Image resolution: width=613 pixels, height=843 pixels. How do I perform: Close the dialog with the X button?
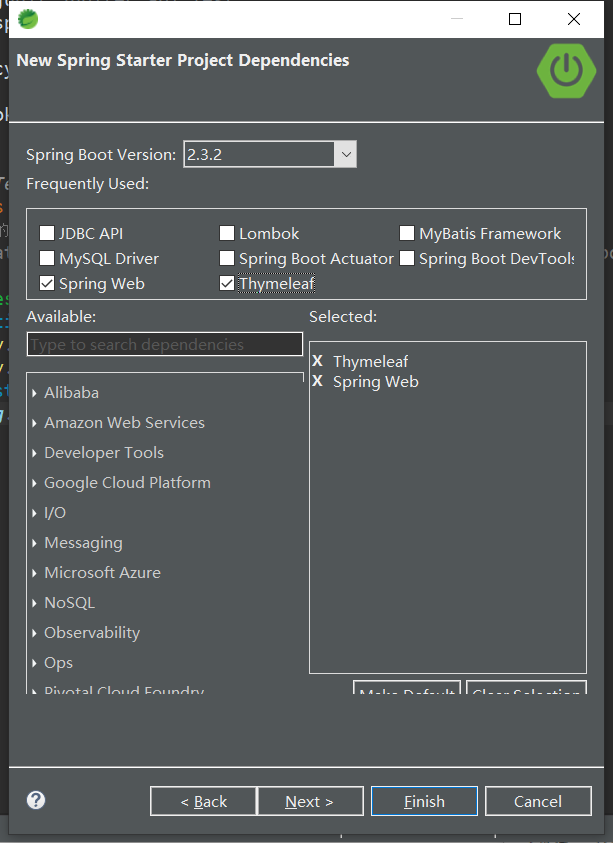574,19
